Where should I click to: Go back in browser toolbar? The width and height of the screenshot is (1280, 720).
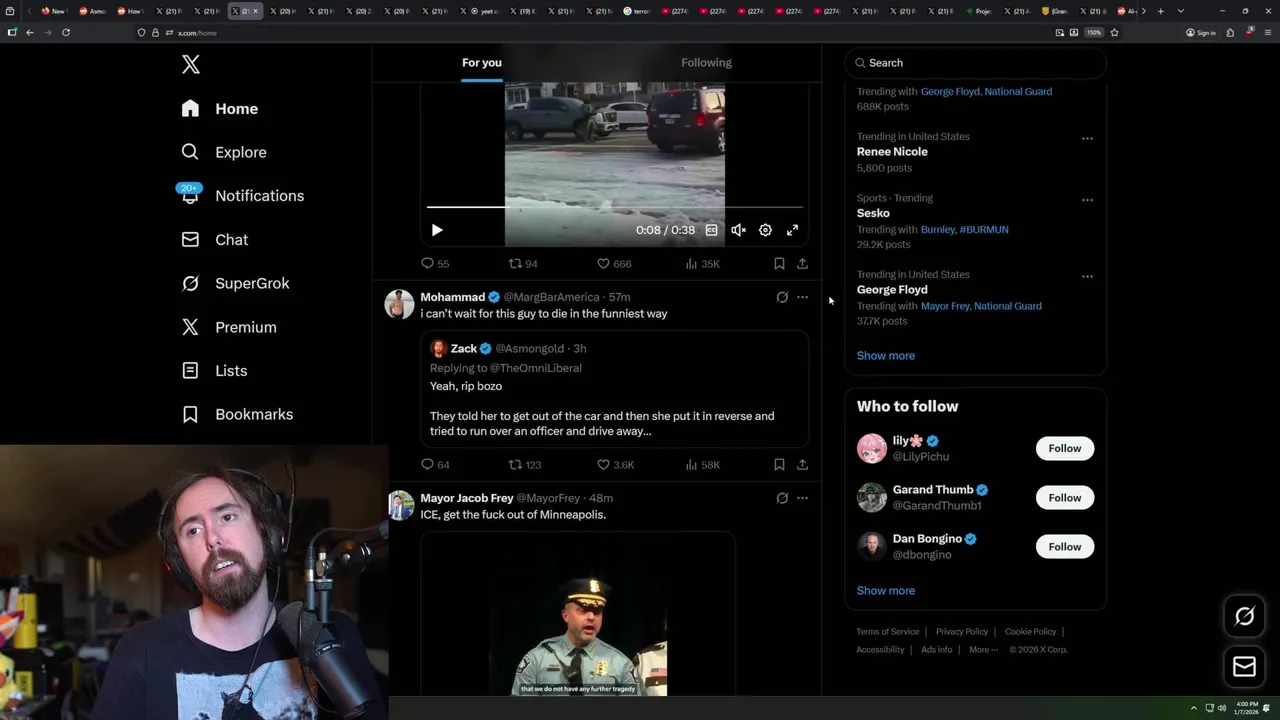(x=30, y=32)
